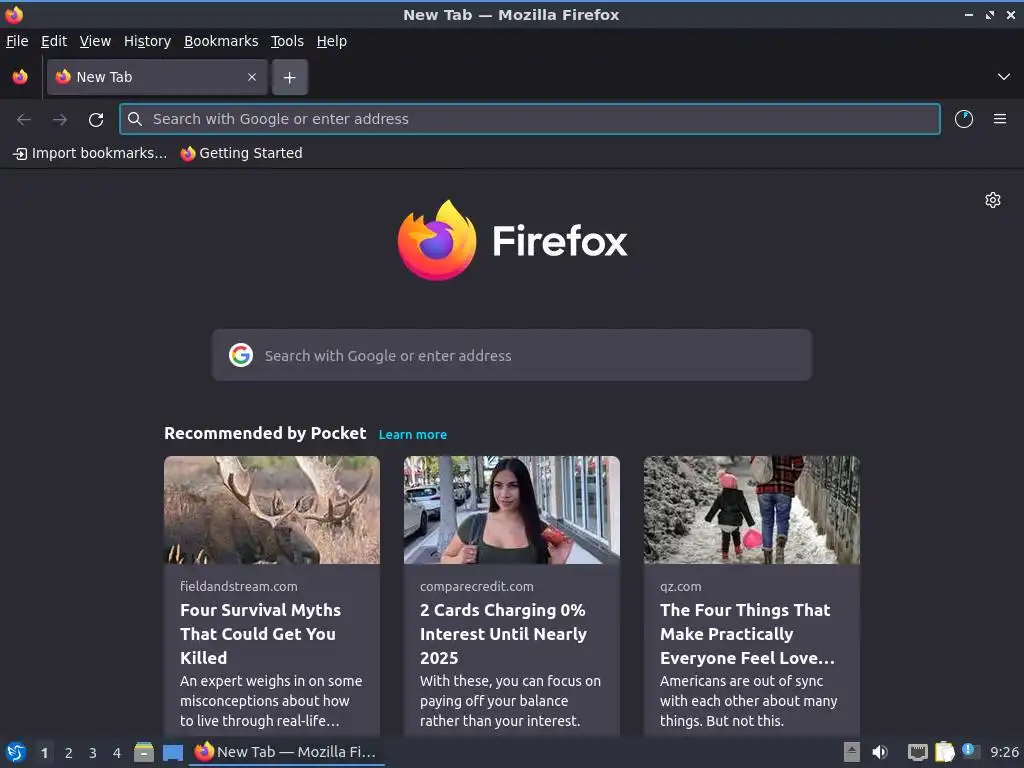The image size is (1024, 768).
Task: Open 2 Cards Charging 0% article
Action: tap(503, 633)
